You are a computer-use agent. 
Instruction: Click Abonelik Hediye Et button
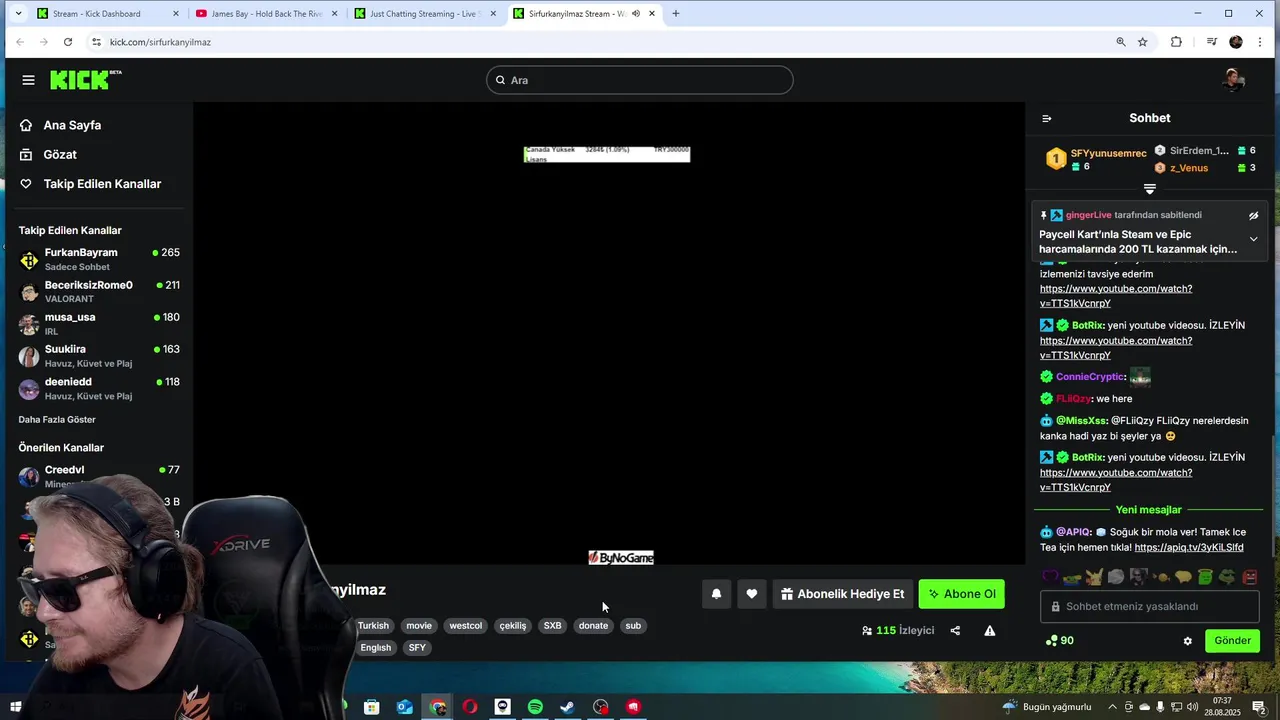842,594
